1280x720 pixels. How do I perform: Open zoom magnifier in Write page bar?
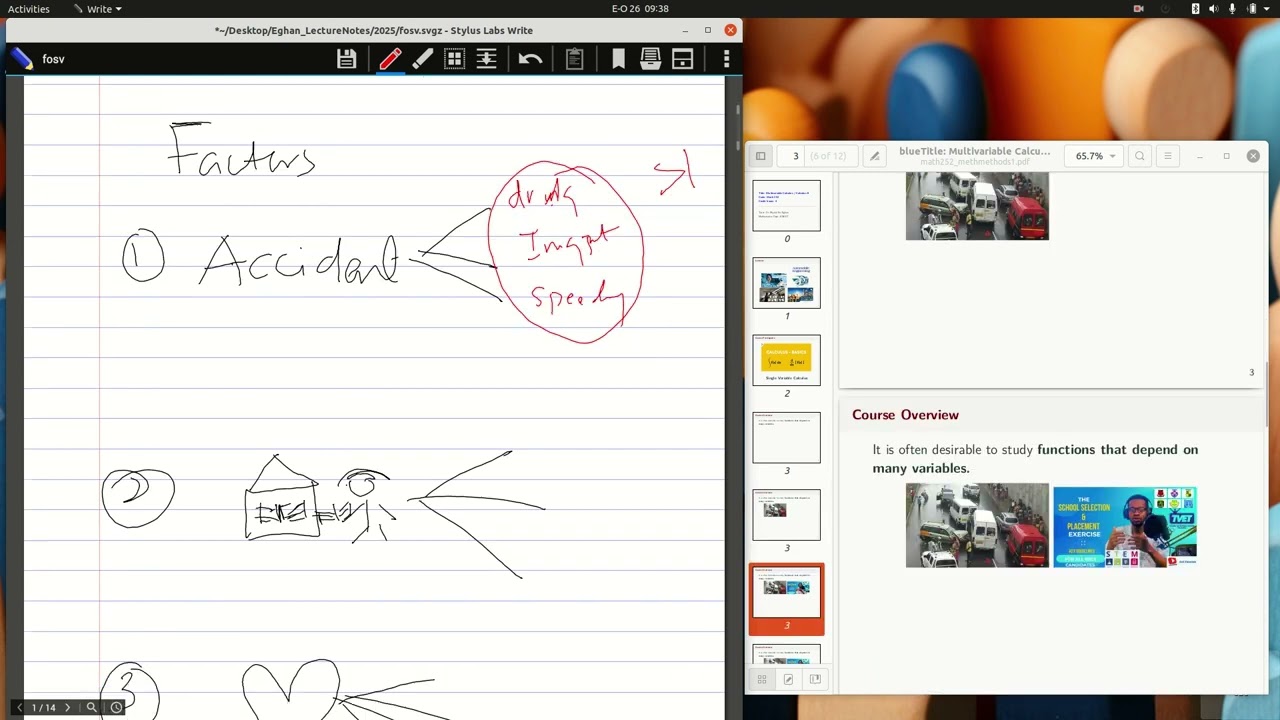tap(91, 707)
